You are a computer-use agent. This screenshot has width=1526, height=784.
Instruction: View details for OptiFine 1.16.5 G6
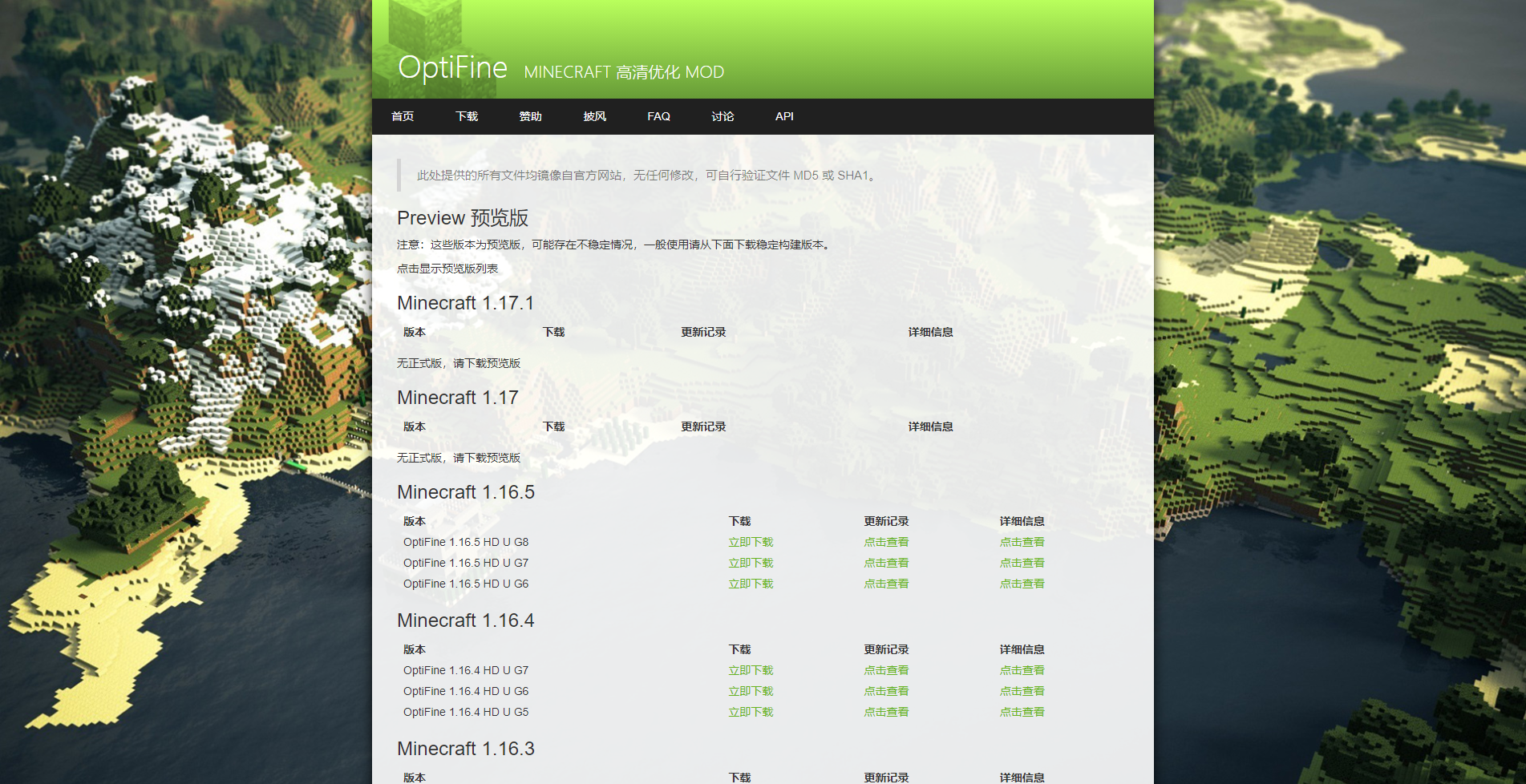pos(1022,584)
